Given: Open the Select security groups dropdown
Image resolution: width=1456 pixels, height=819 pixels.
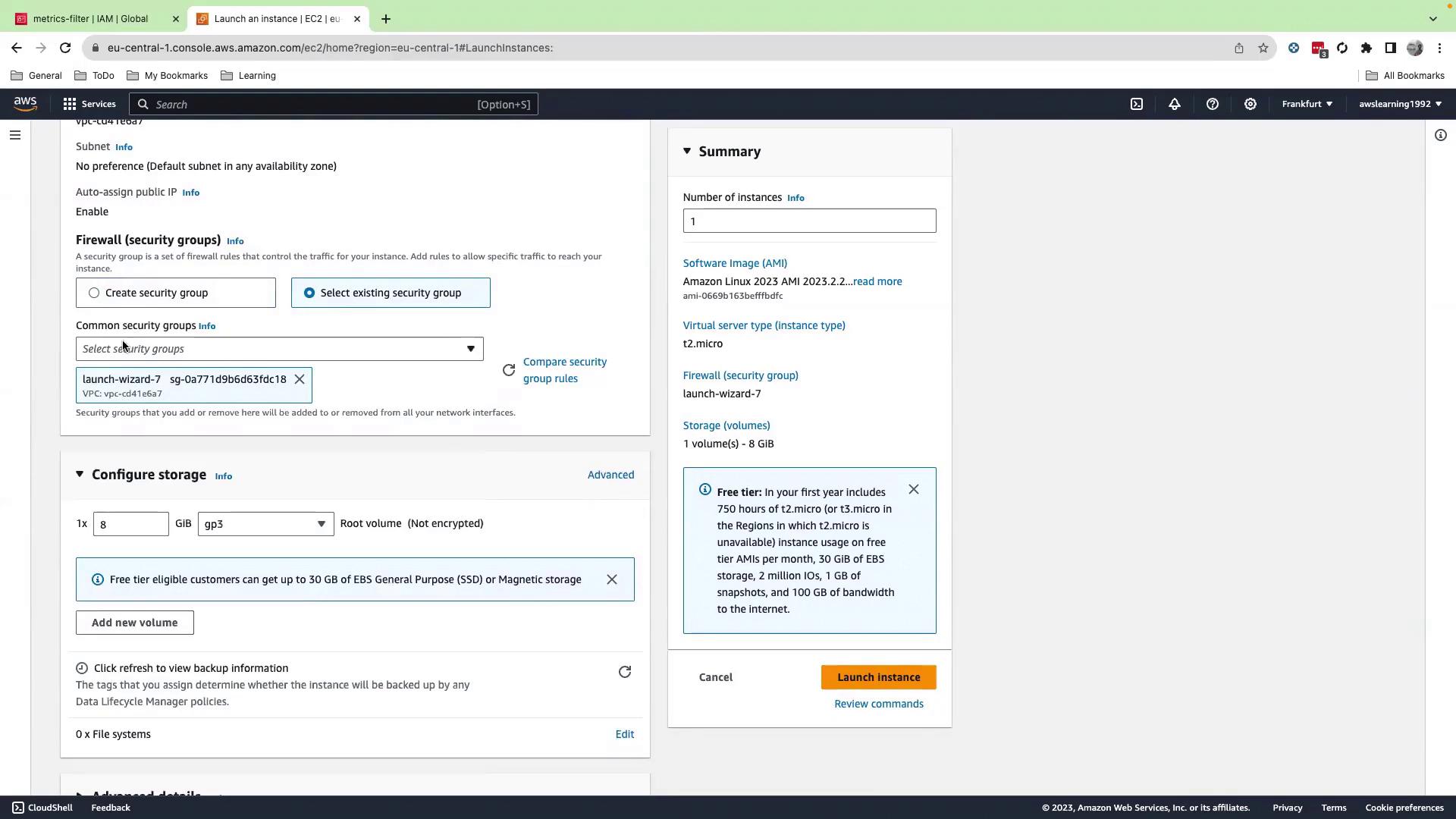Looking at the screenshot, I should click(279, 349).
